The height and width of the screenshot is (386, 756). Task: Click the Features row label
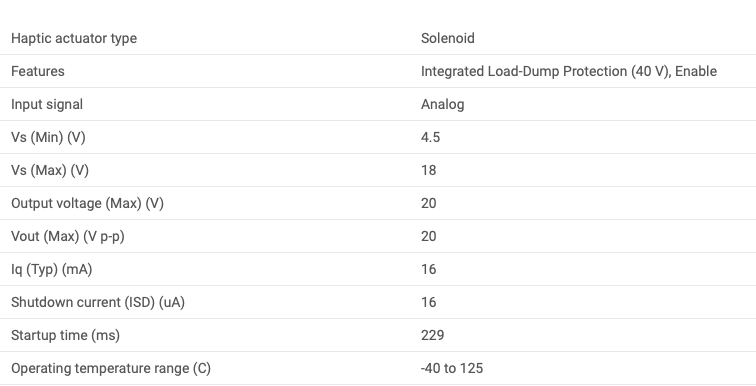(38, 71)
